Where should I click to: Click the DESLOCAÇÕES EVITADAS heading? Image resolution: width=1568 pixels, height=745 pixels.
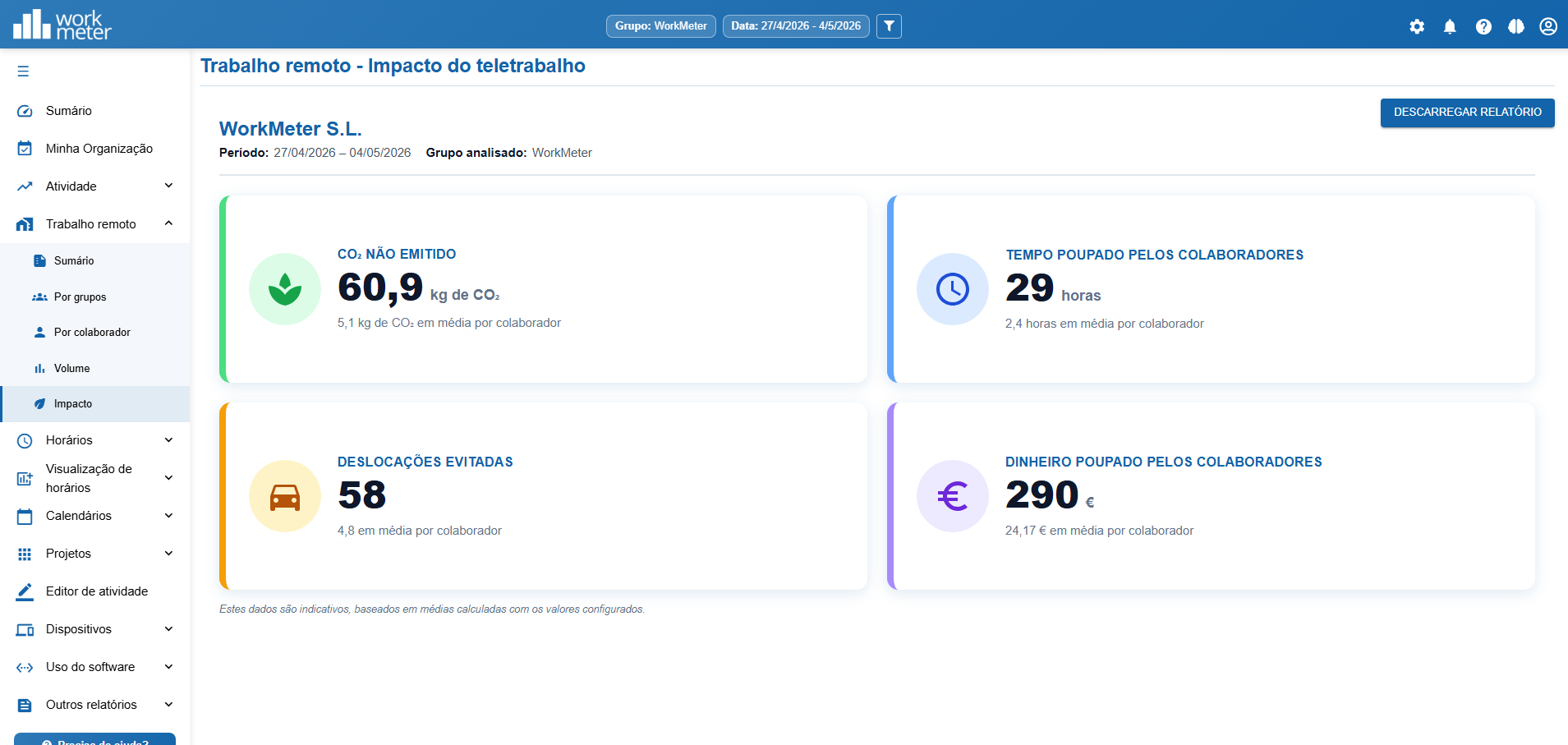point(425,462)
